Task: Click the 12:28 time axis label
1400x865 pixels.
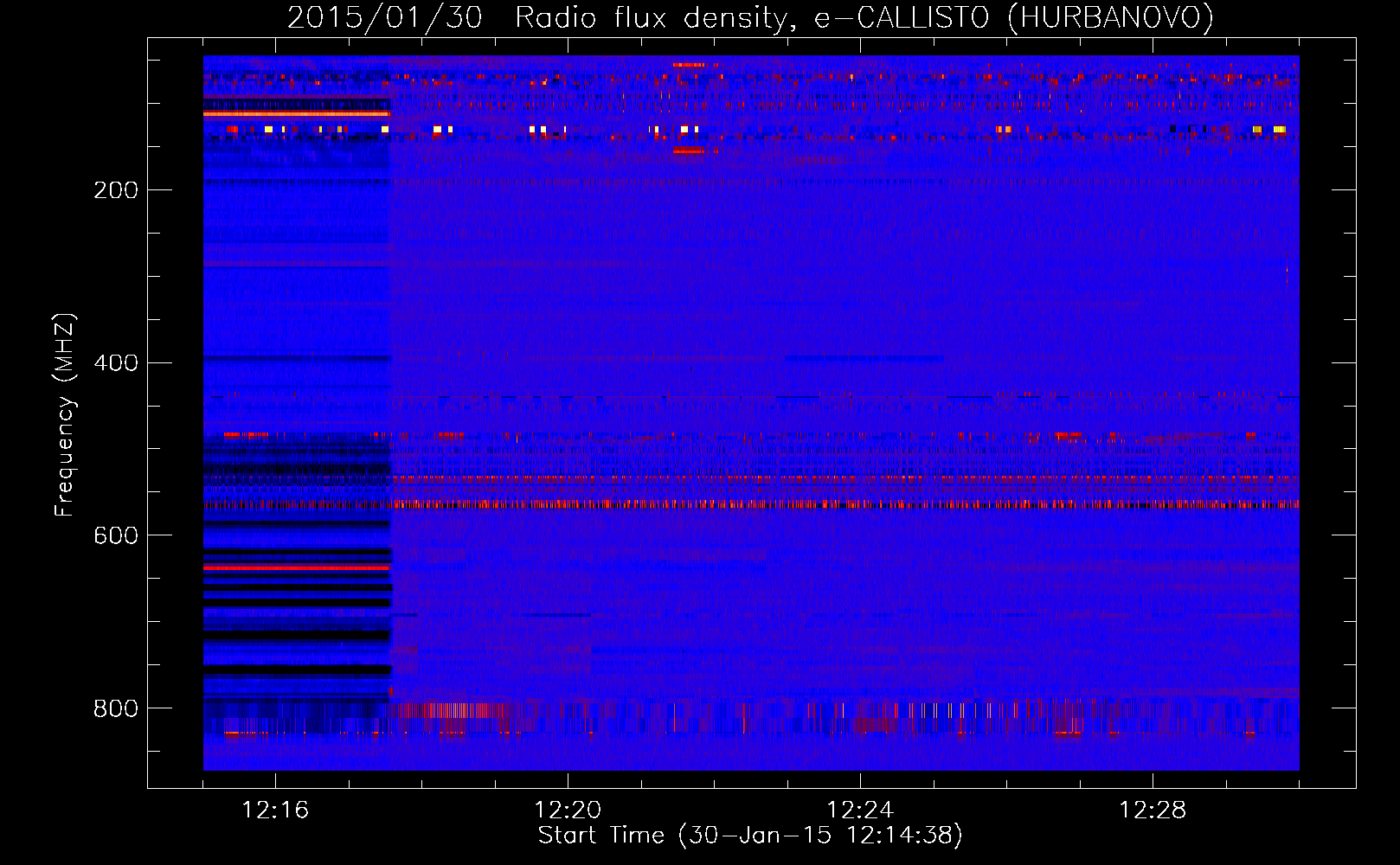Action: [x=1153, y=811]
